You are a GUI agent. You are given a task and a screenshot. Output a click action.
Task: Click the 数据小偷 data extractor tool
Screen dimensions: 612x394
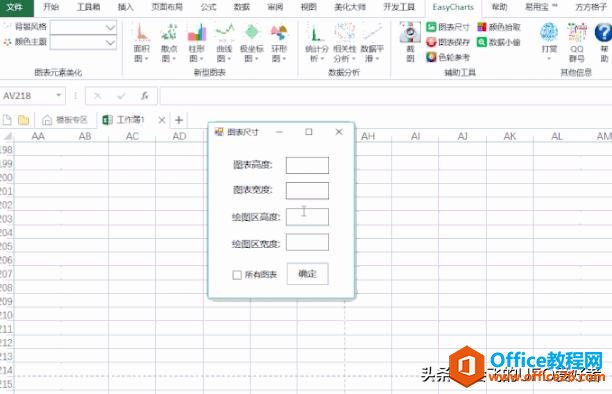[499, 42]
